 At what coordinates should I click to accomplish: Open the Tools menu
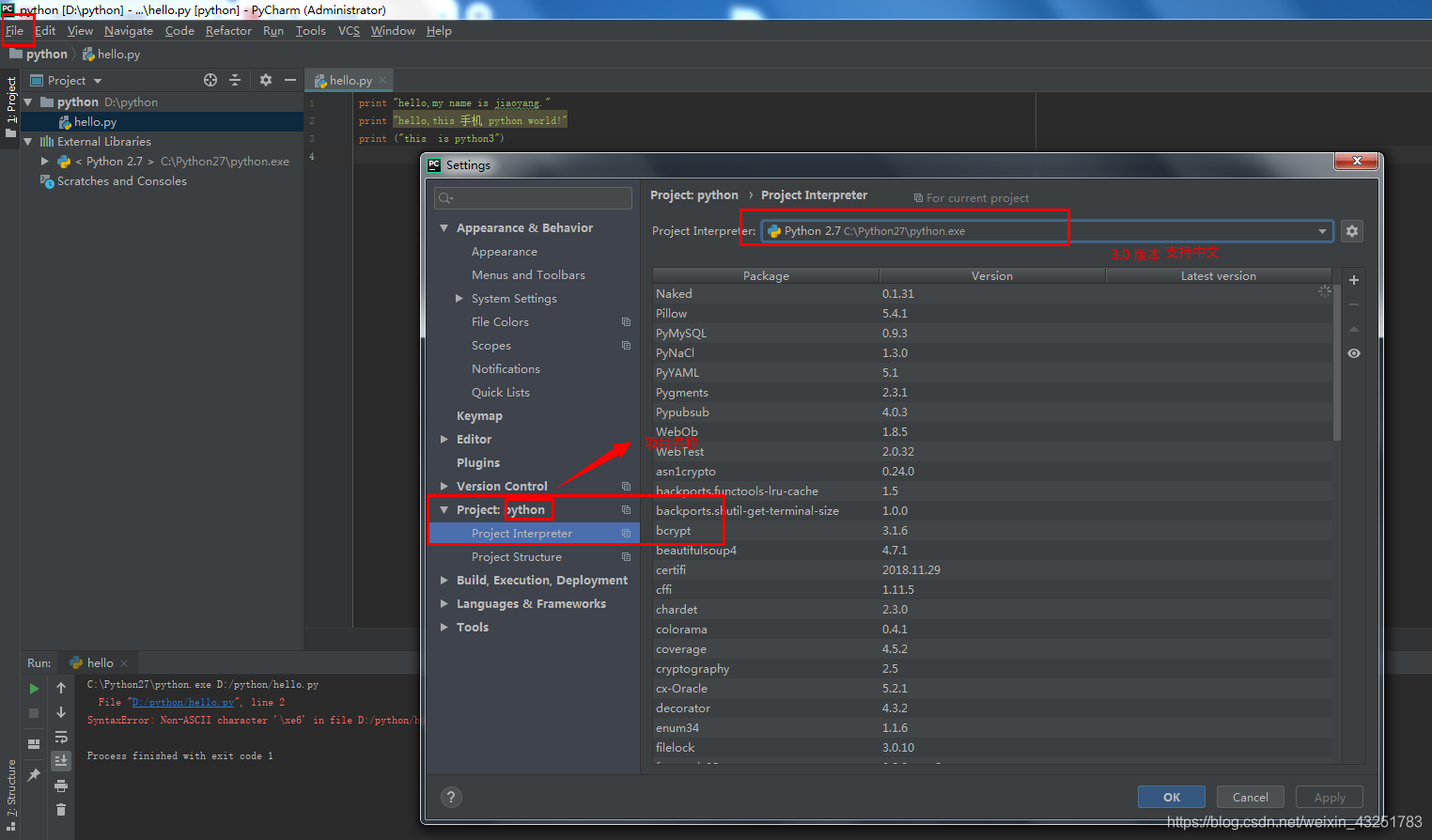[x=311, y=31]
